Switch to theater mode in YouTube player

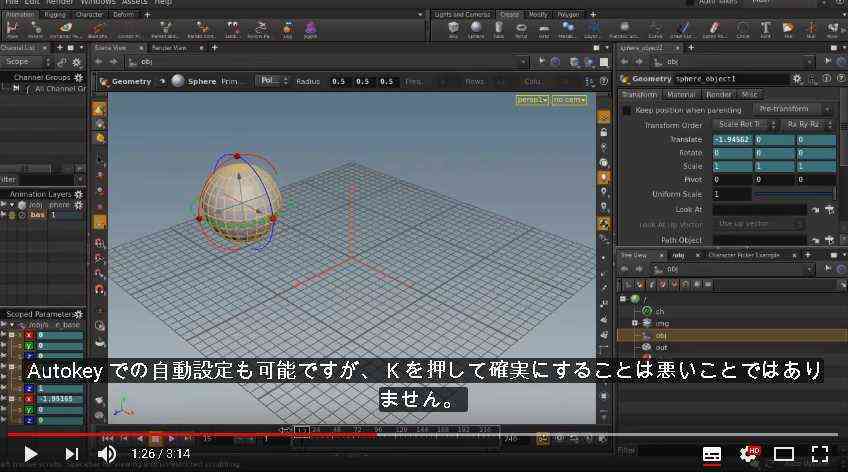[x=784, y=454]
